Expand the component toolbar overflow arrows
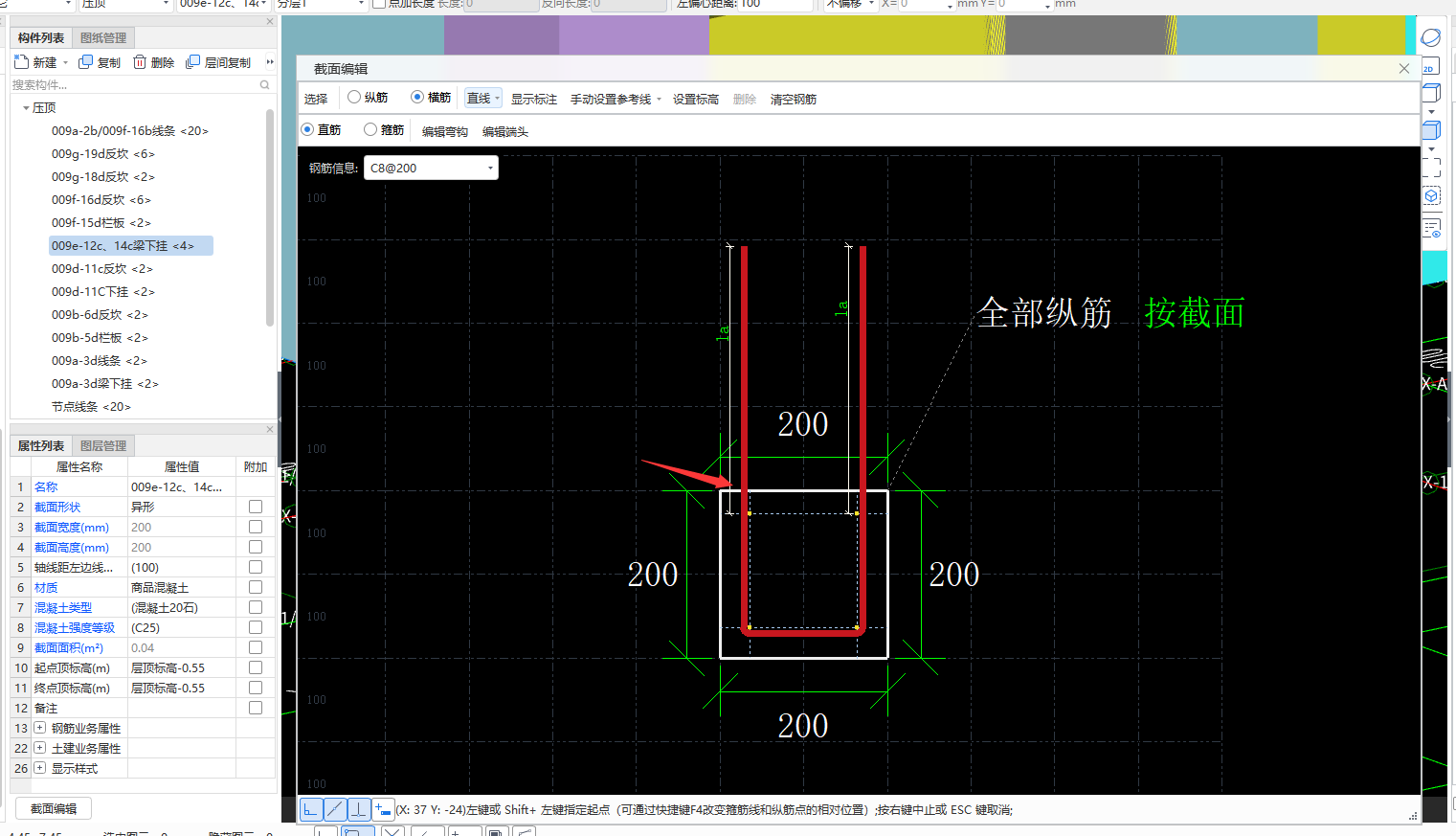 (x=270, y=62)
